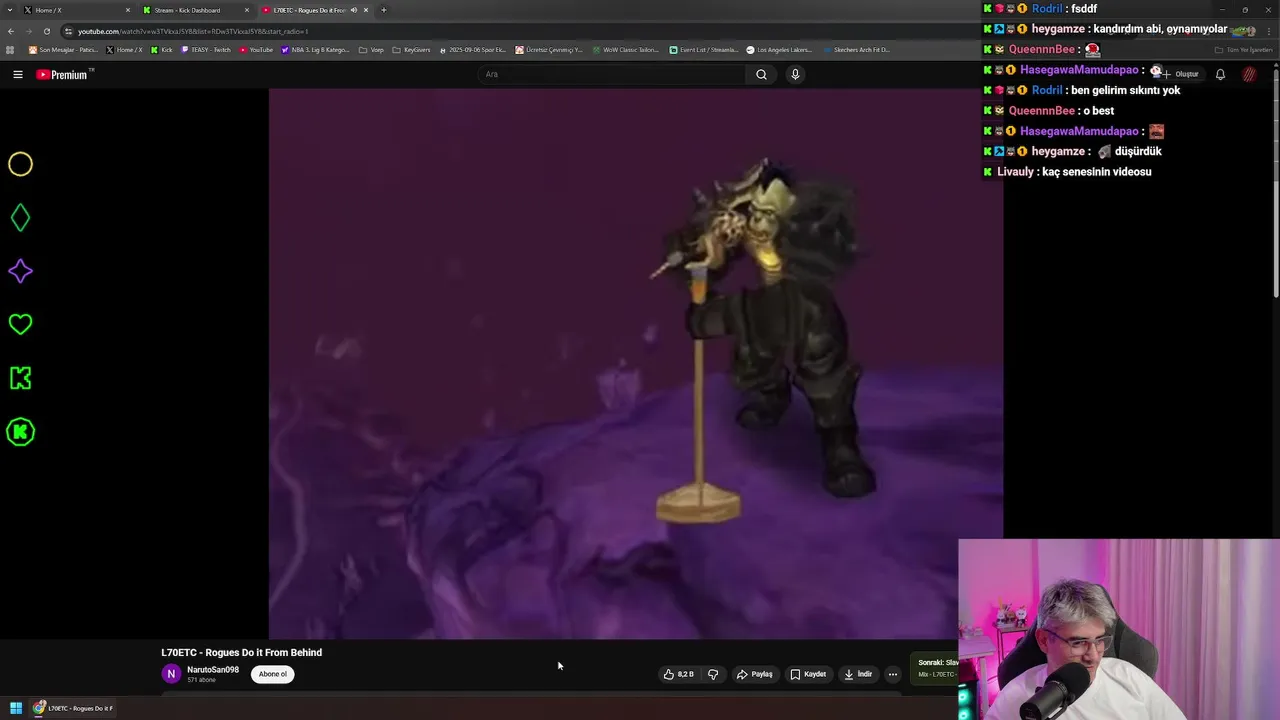1280x720 pixels.
Task: Open the Ücretsiz Çevrimiçi bookmark
Action: (x=549, y=49)
